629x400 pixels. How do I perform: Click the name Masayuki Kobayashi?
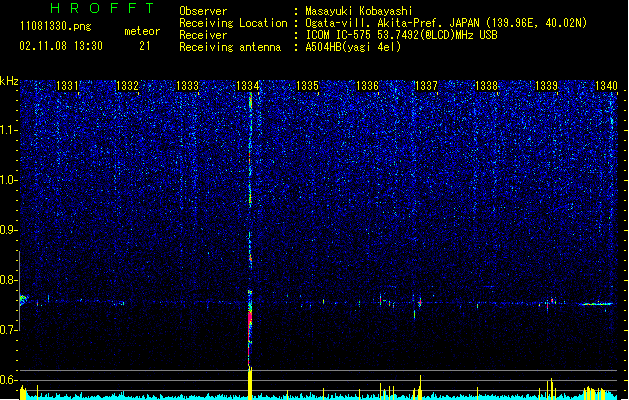359,11
